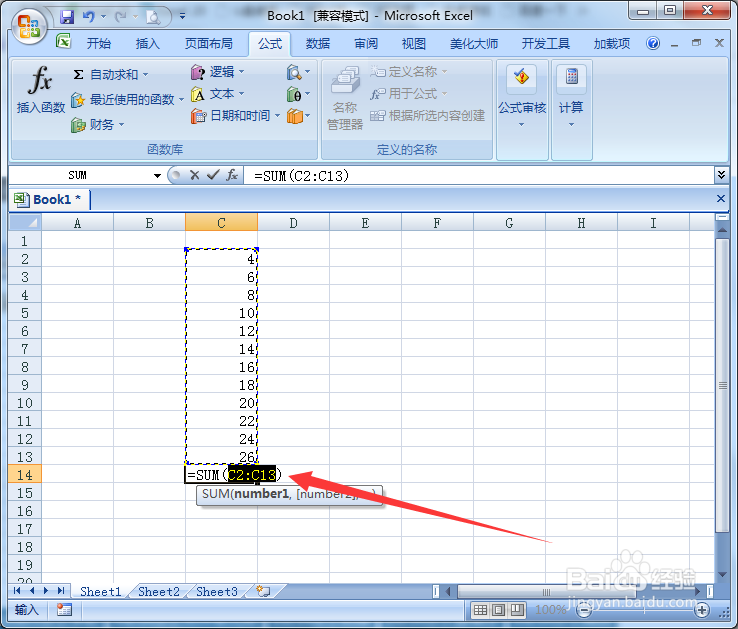
Task: Open the Customize Quick Access Toolbar dropdown
Action: tap(182, 17)
